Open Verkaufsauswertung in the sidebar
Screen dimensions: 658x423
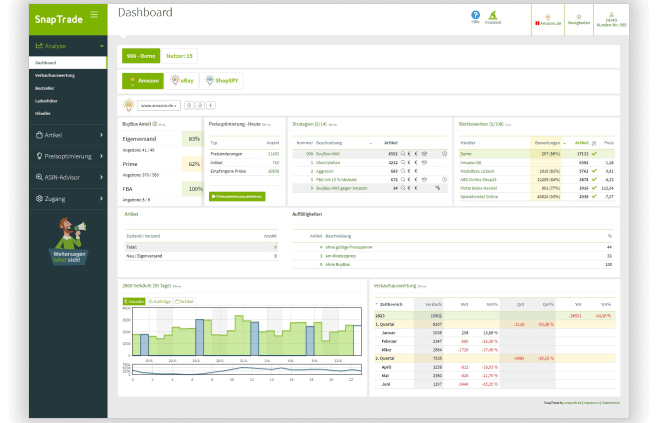coord(55,76)
